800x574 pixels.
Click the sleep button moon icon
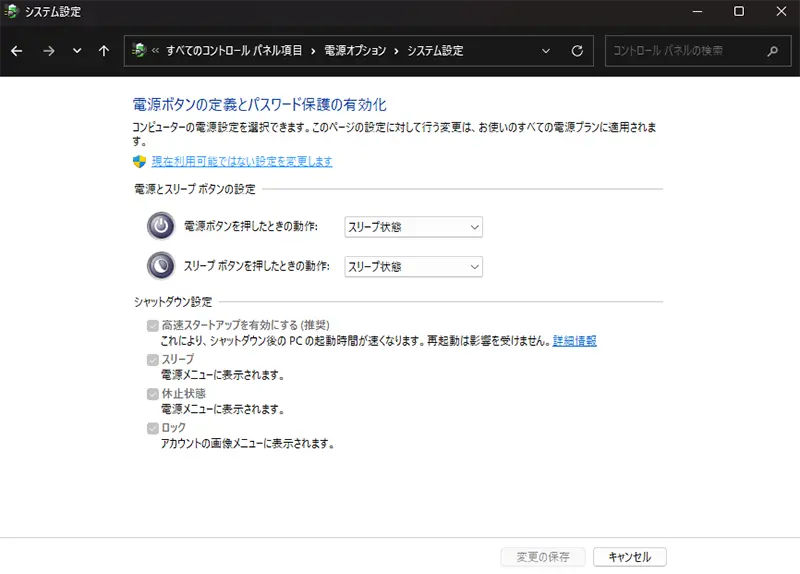[161, 266]
